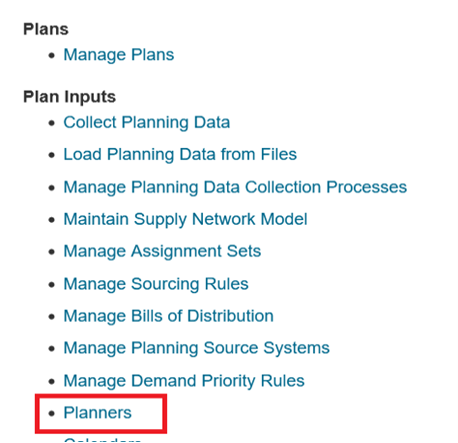Click Collect Planning Data
Viewport: 458px width, 443px height.
(x=147, y=122)
